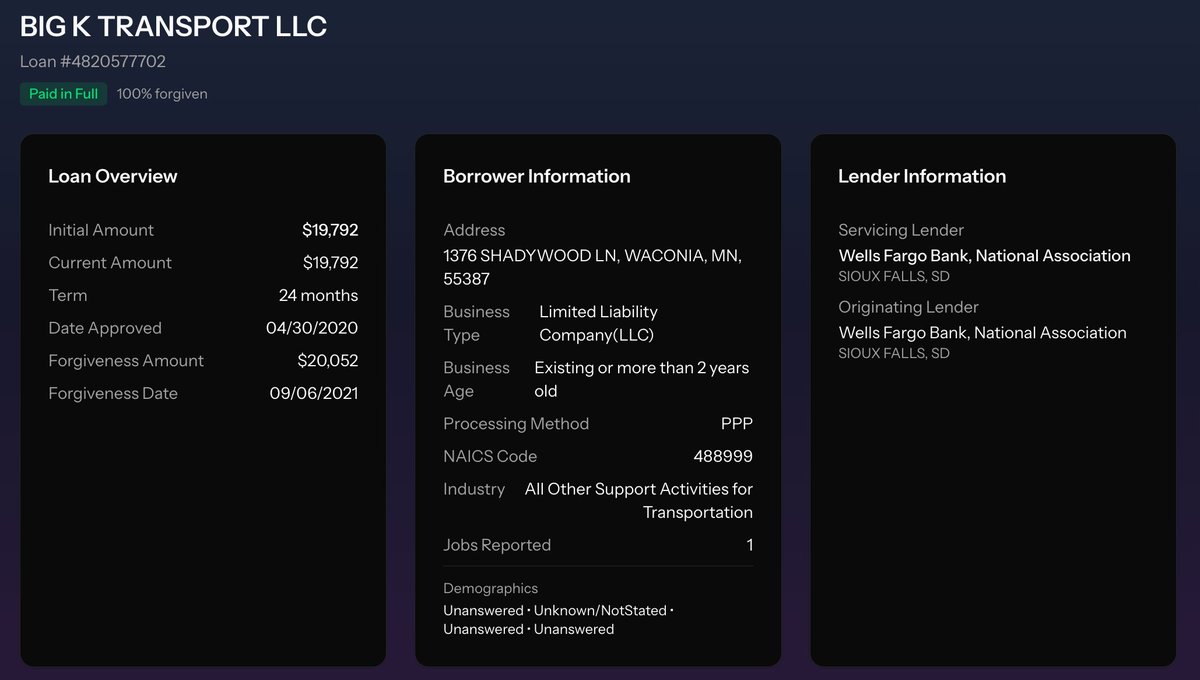1200x680 pixels.
Task: Click the Term label
Action: 68,296
